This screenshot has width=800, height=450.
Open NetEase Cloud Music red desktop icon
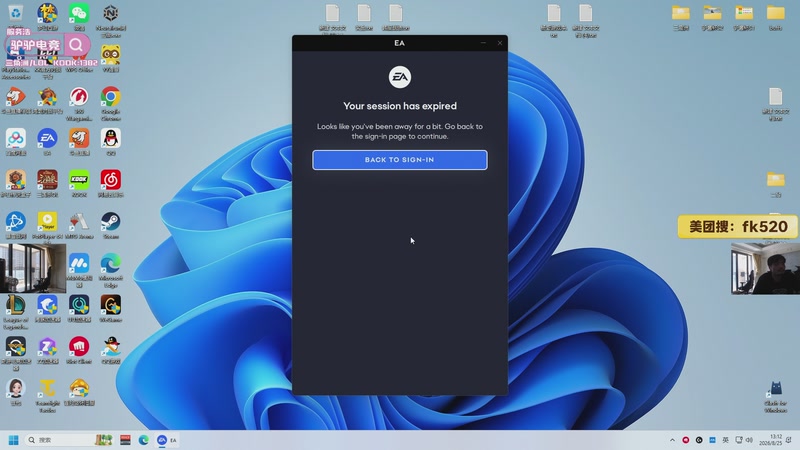point(111,180)
